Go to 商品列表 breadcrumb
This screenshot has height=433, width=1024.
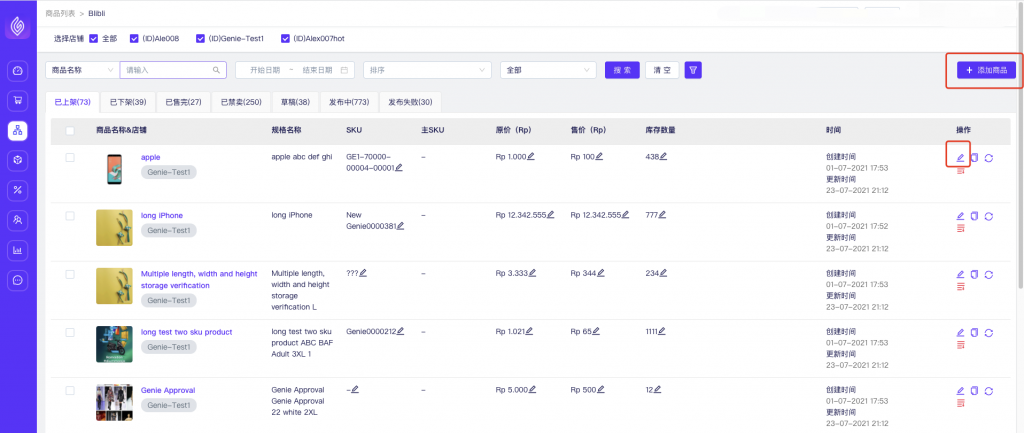coord(60,13)
